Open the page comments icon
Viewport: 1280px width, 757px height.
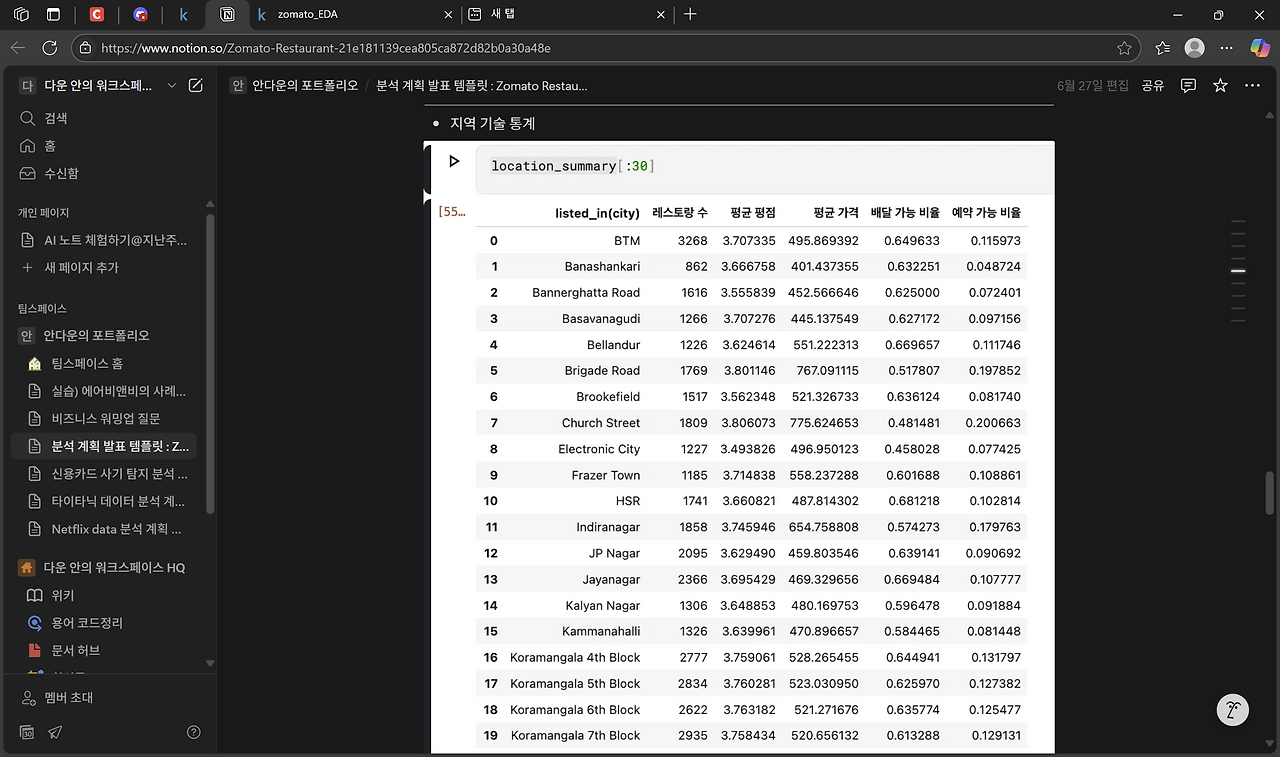click(x=1188, y=86)
